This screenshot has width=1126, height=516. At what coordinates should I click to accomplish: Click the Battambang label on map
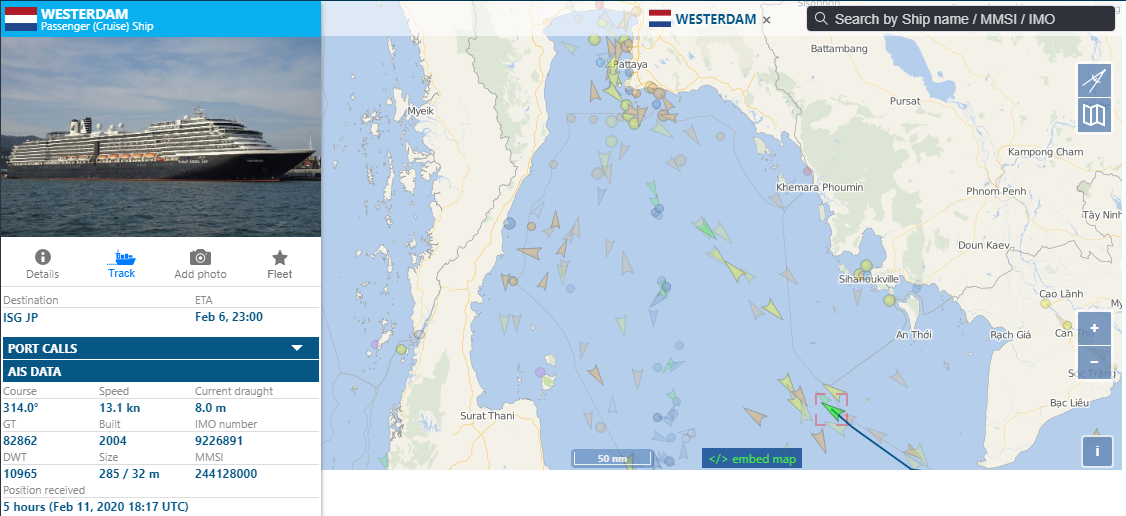pos(839,49)
